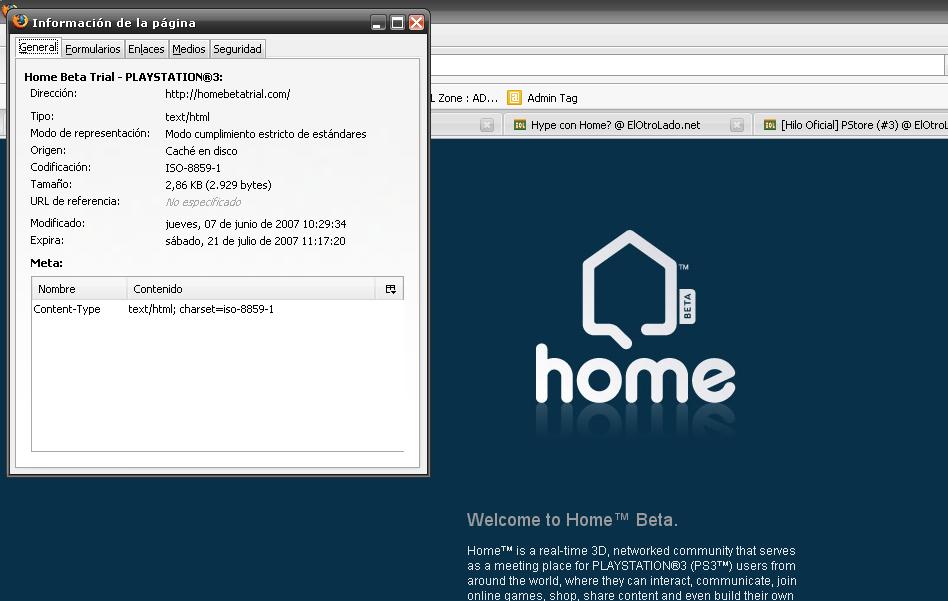This screenshot has height=601, width=948.
Task: Click the Expira date sábado, 21 de julio
Action: point(255,241)
